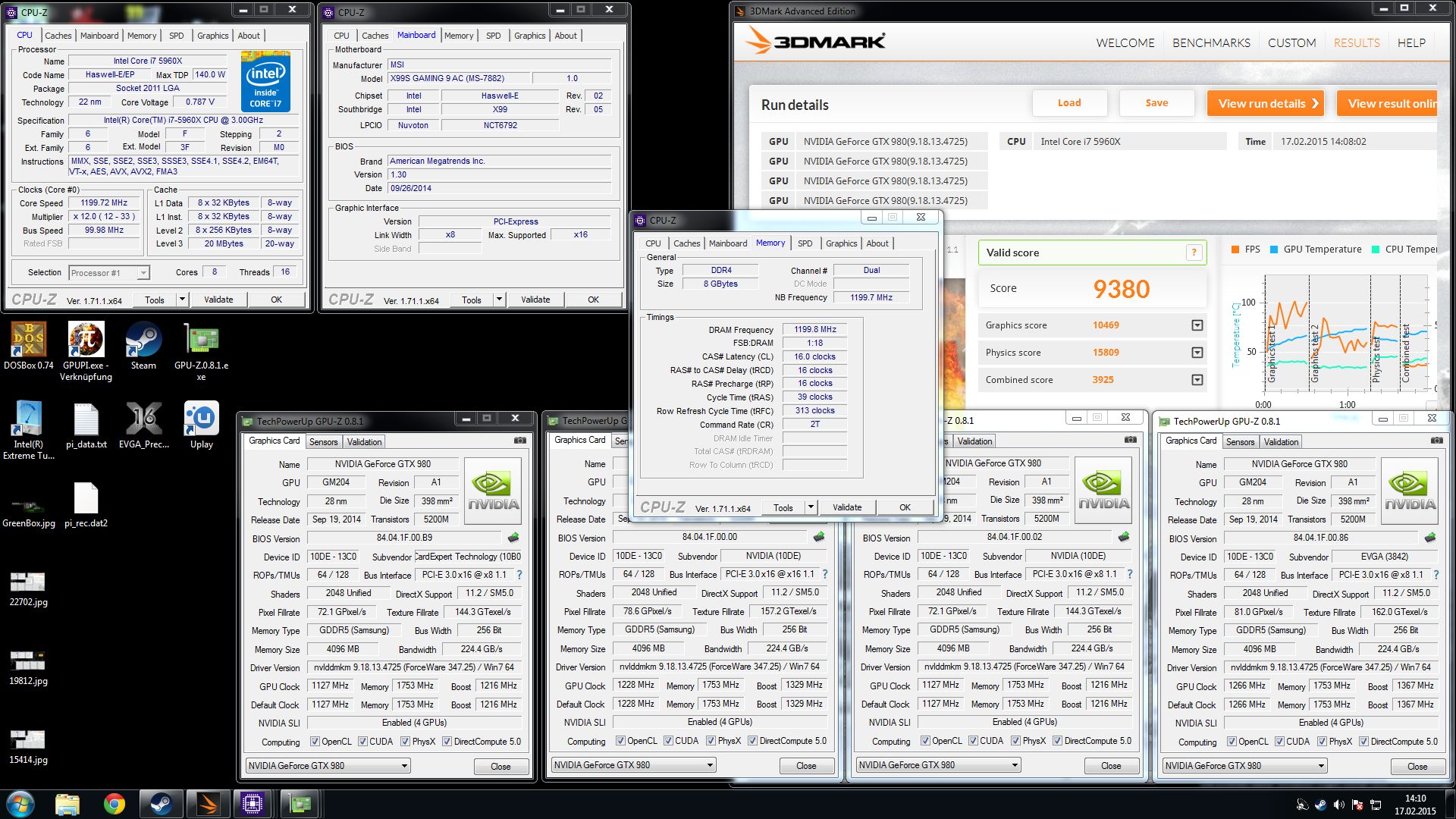This screenshot has height=819, width=1456.
Task: Go to BENCHMARKS in 3DMark navigation
Action: pyautogui.click(x=1211, y=43)
